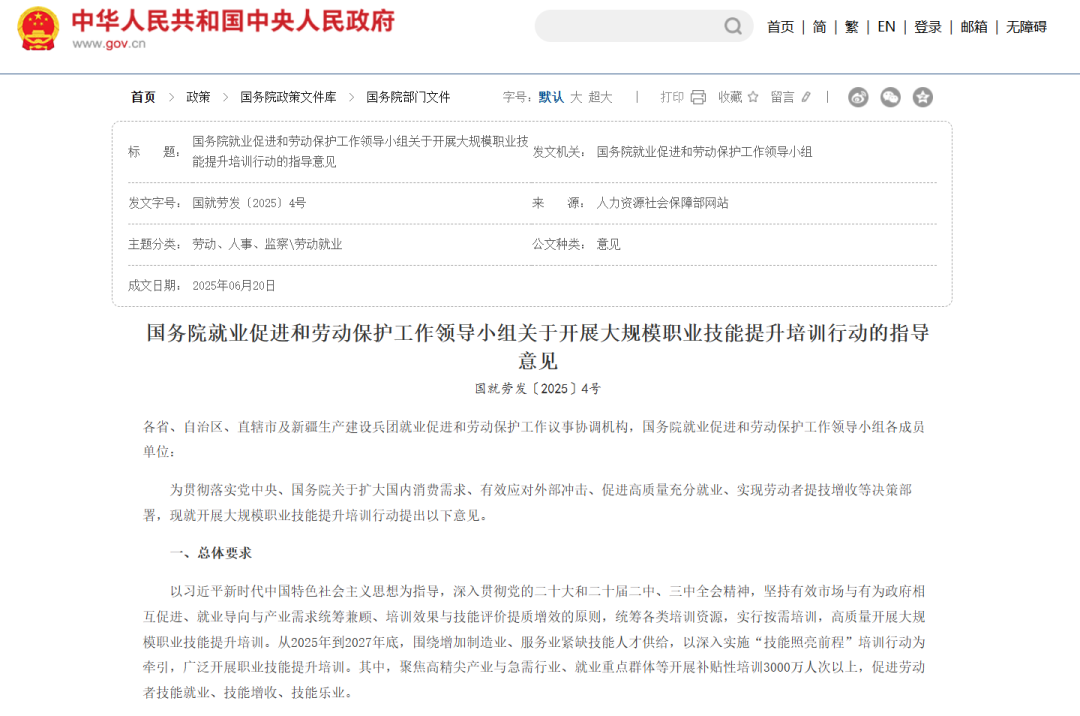The image size is (1080, 716).
Task: Click the 收藏 text button
Action: (x=730, y=97)
